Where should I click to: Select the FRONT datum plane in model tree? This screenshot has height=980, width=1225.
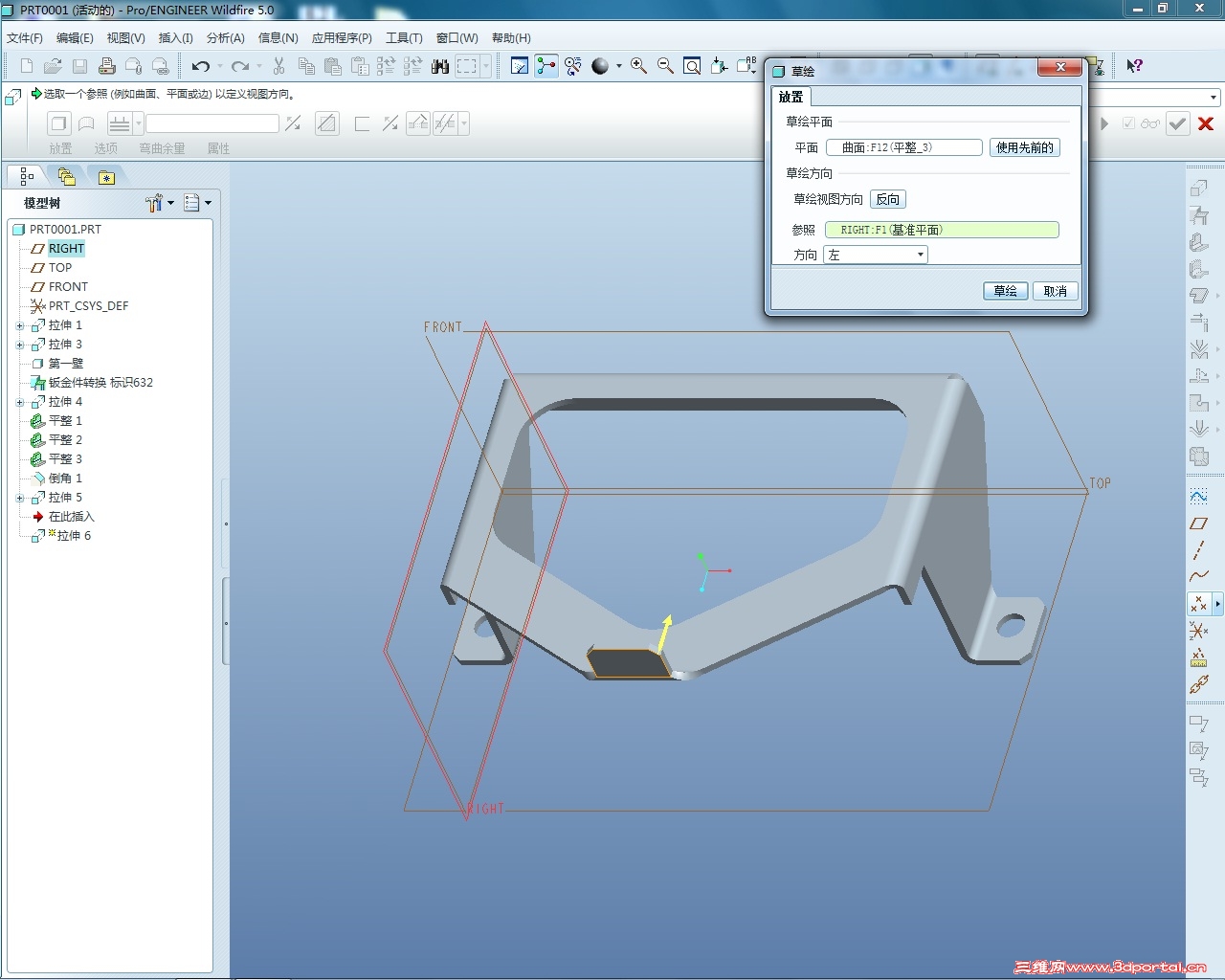[x=67, y=287]
